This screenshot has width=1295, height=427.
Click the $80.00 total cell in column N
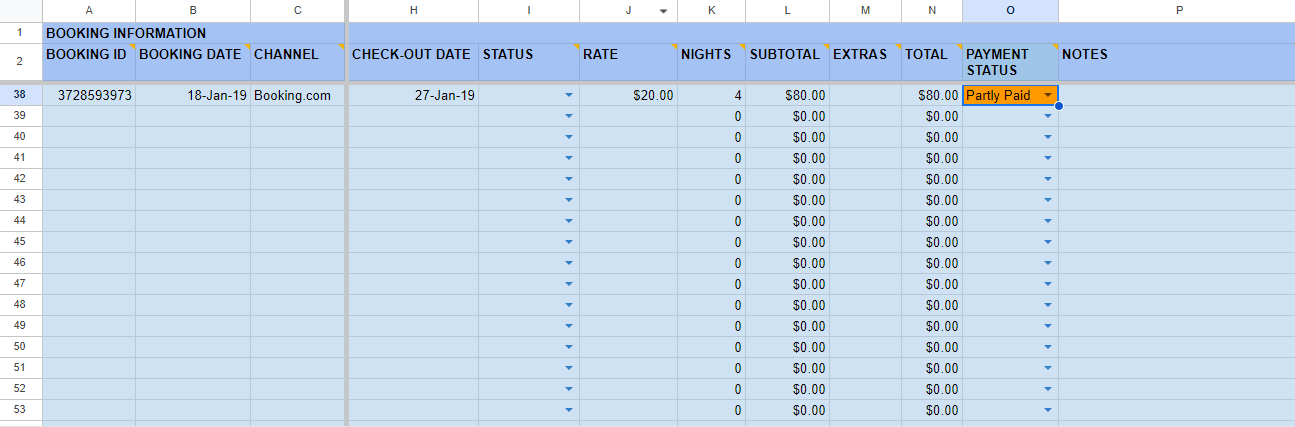click(x=932, y=95)
